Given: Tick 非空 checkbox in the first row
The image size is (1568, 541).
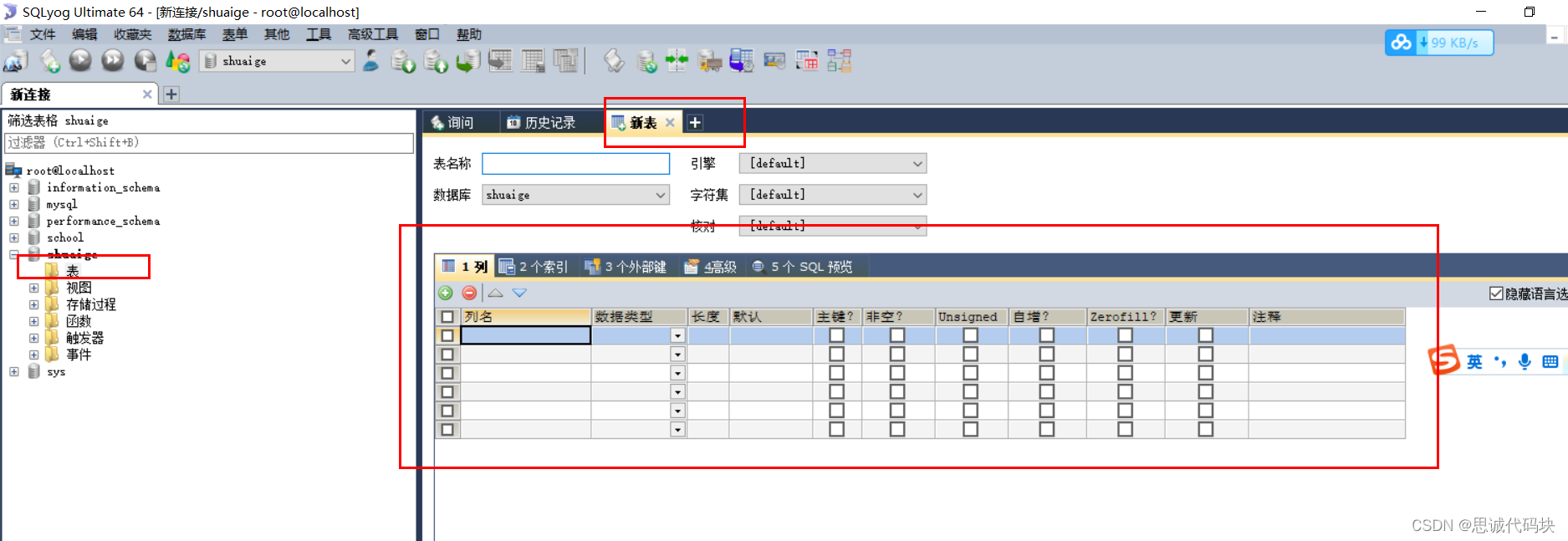Looking at the screenshot, I should 897,335.
